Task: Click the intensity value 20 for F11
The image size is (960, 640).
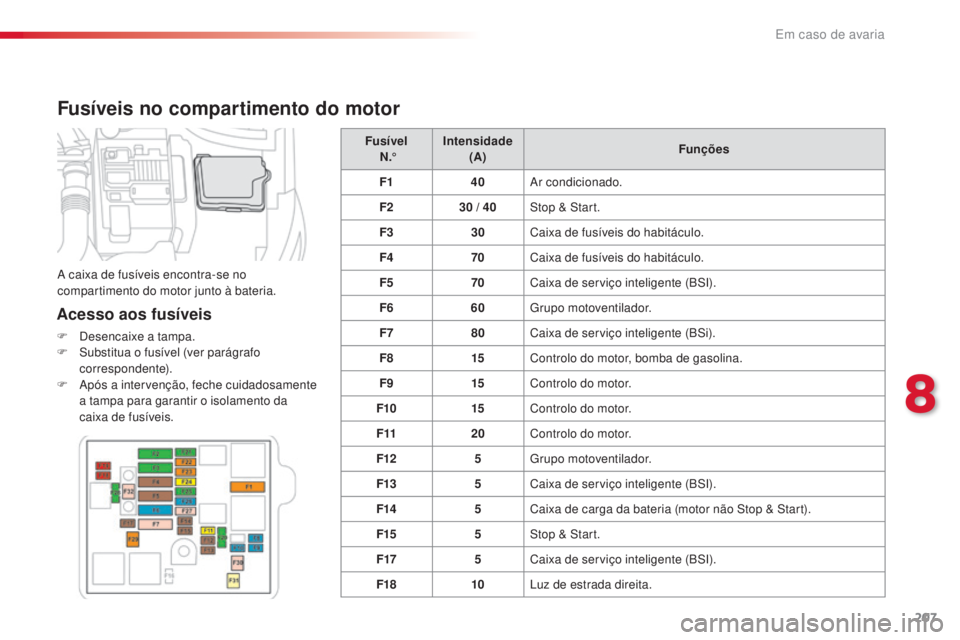Action: coord(478,433)
